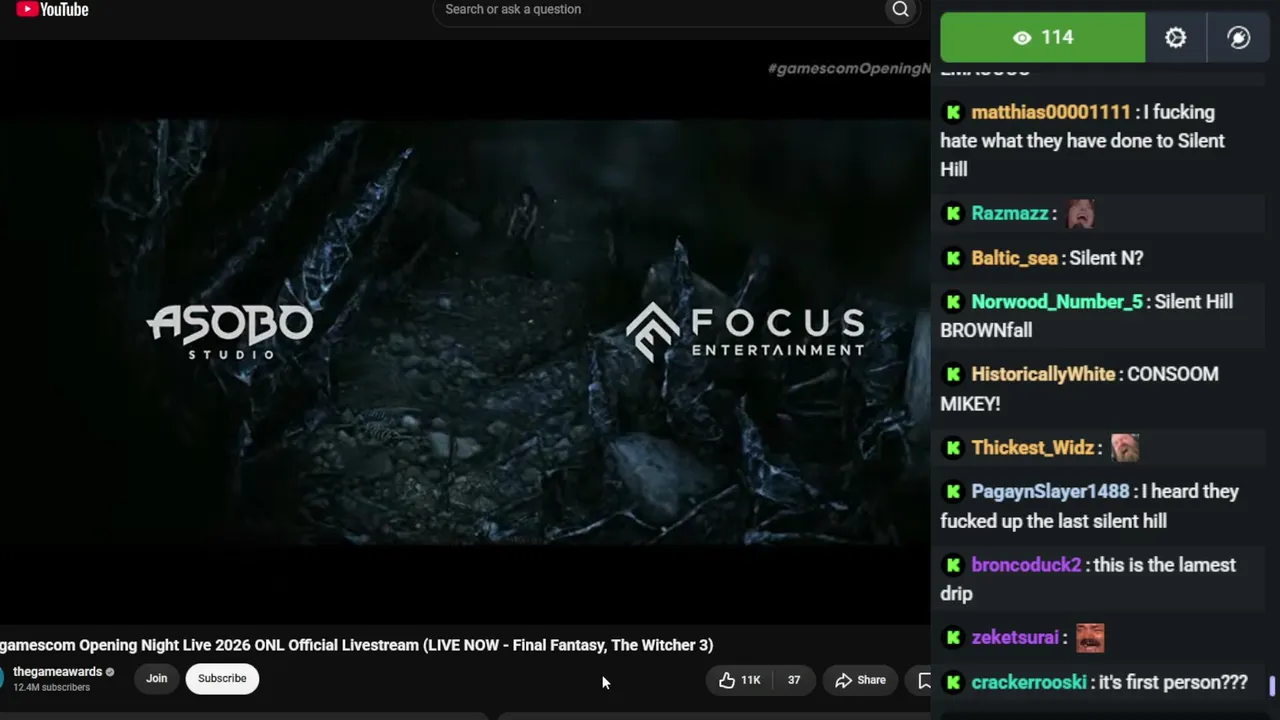Click the gamescom Opening Night Live video title

click(356, 645)
